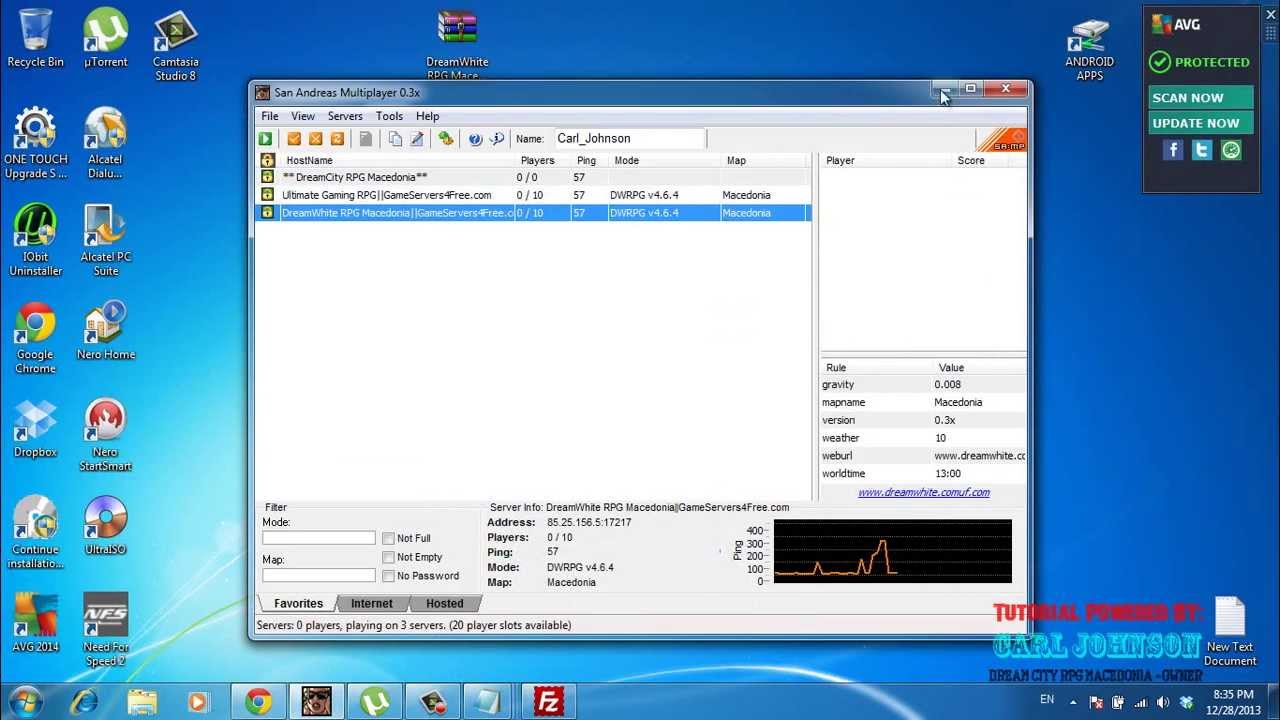The image size is (1280, 720).
Task: Click the volume icon in system tray
Action: pyautogui.click(x=1162, y=702)
